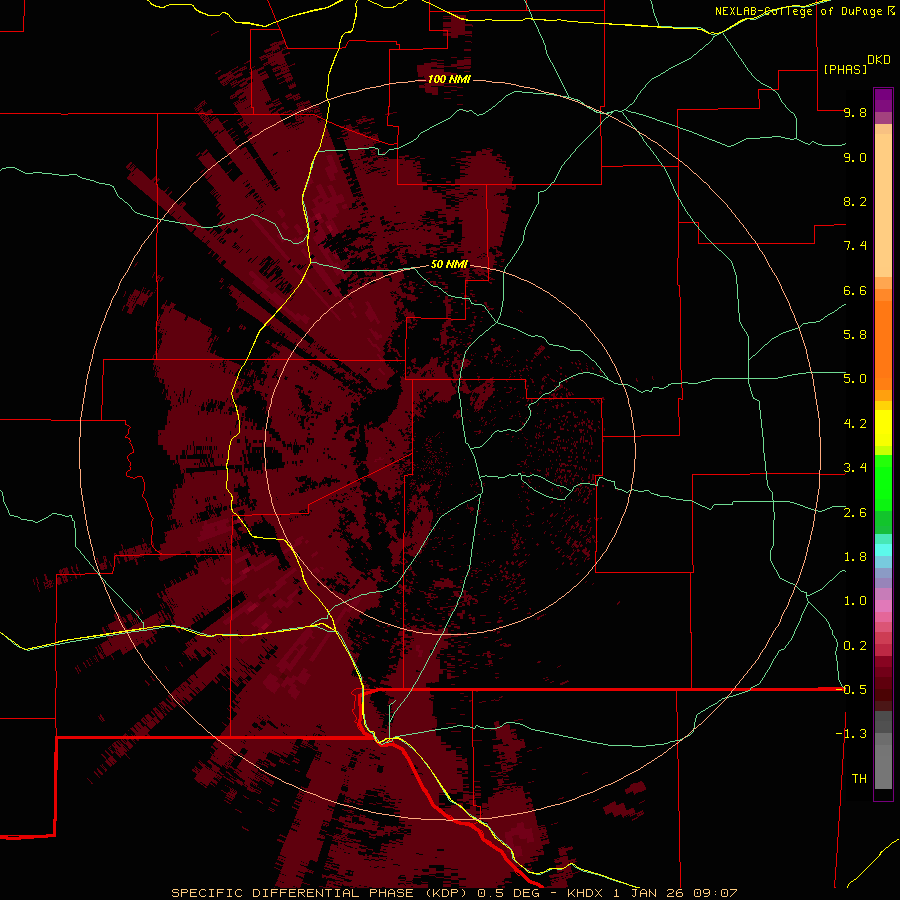
Task: Click the 5.8 value on color scale
Action: pyautogui.click(x=855, y=335)
